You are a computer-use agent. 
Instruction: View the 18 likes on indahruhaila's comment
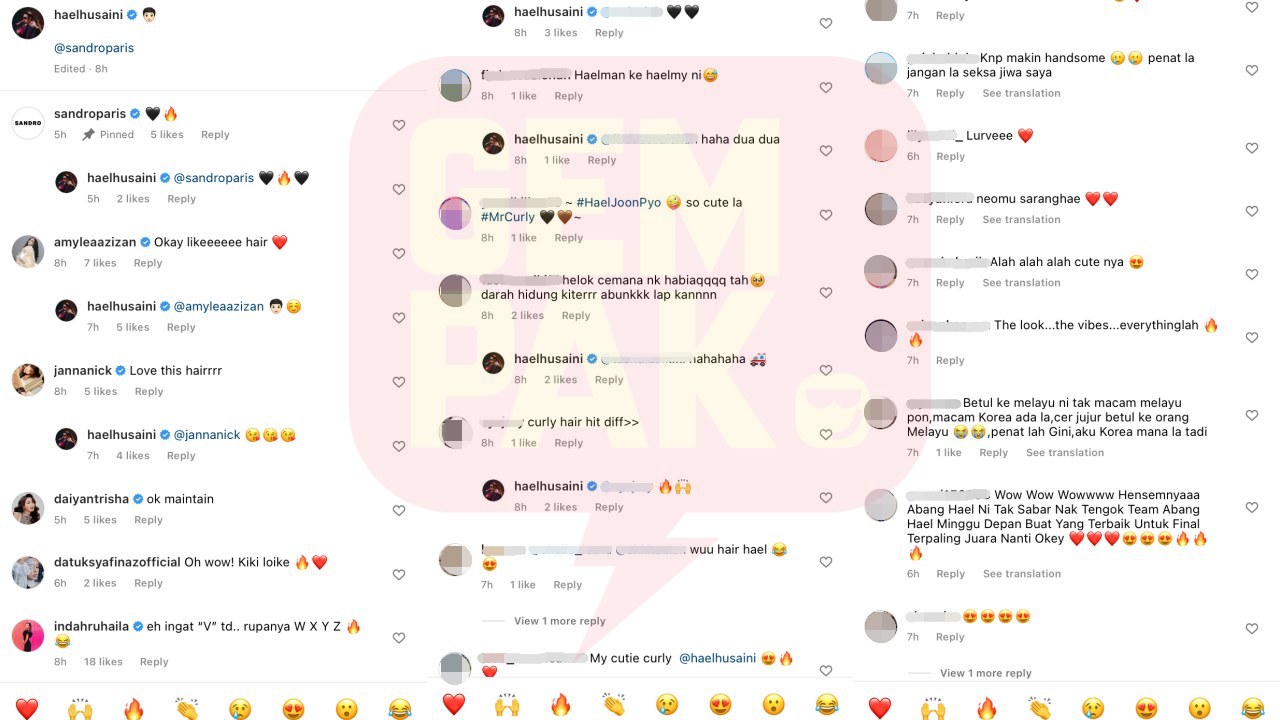(x=103, y=662)
